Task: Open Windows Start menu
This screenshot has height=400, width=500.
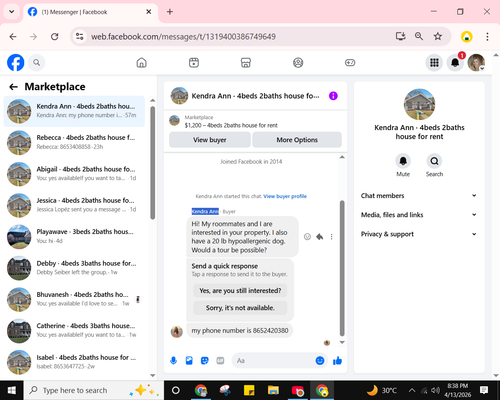Action: point(12,390)
